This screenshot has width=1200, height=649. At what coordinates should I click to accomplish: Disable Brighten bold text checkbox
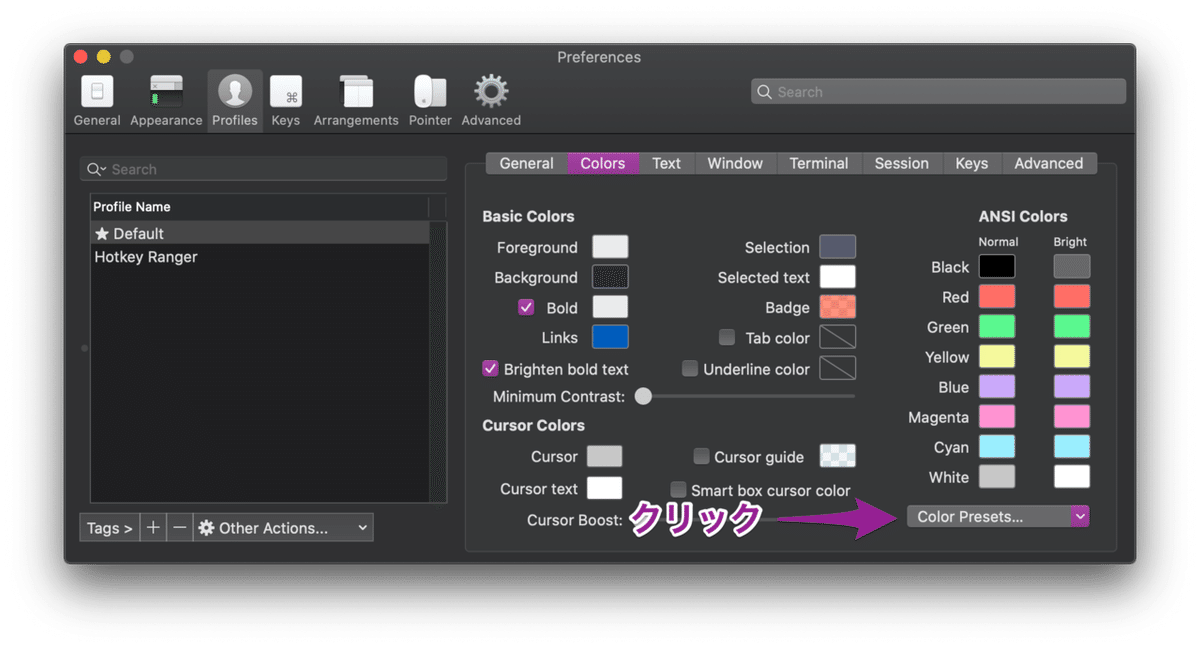click(490, 368)
